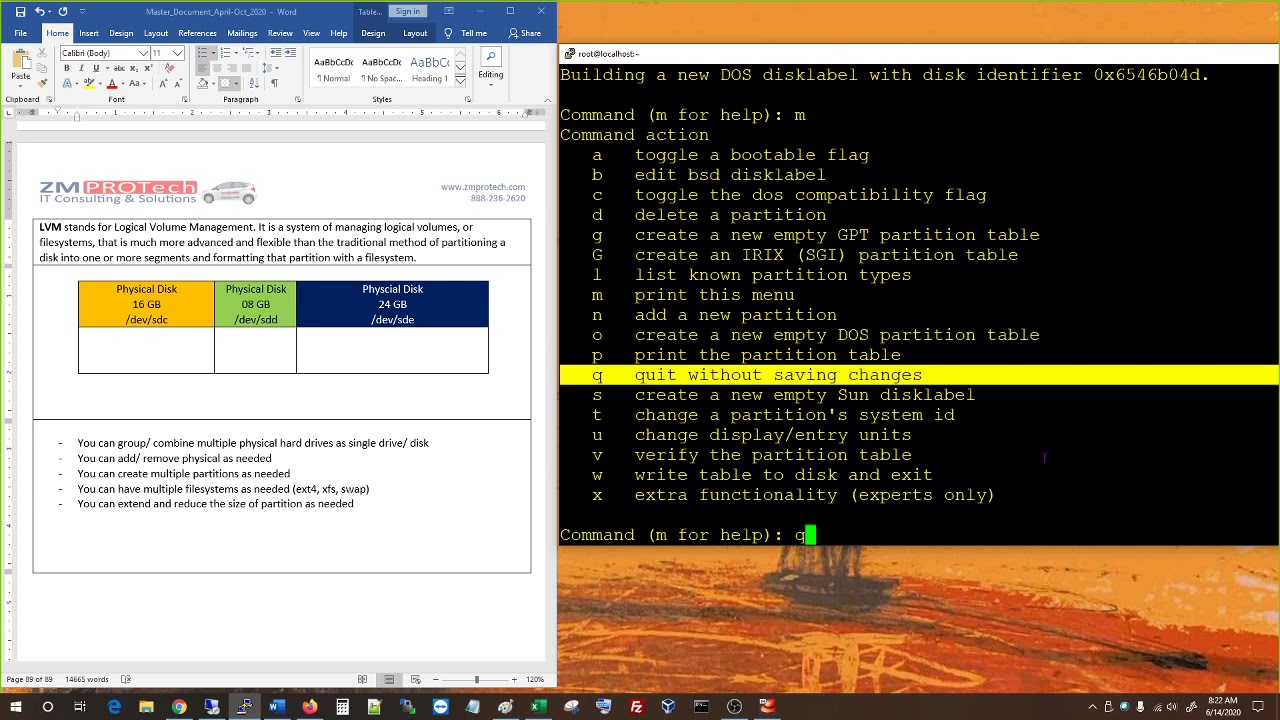This screenshot has height=720, width=1280.
Task: Open the Share option in Word
Action: click(x=524, y=33)
